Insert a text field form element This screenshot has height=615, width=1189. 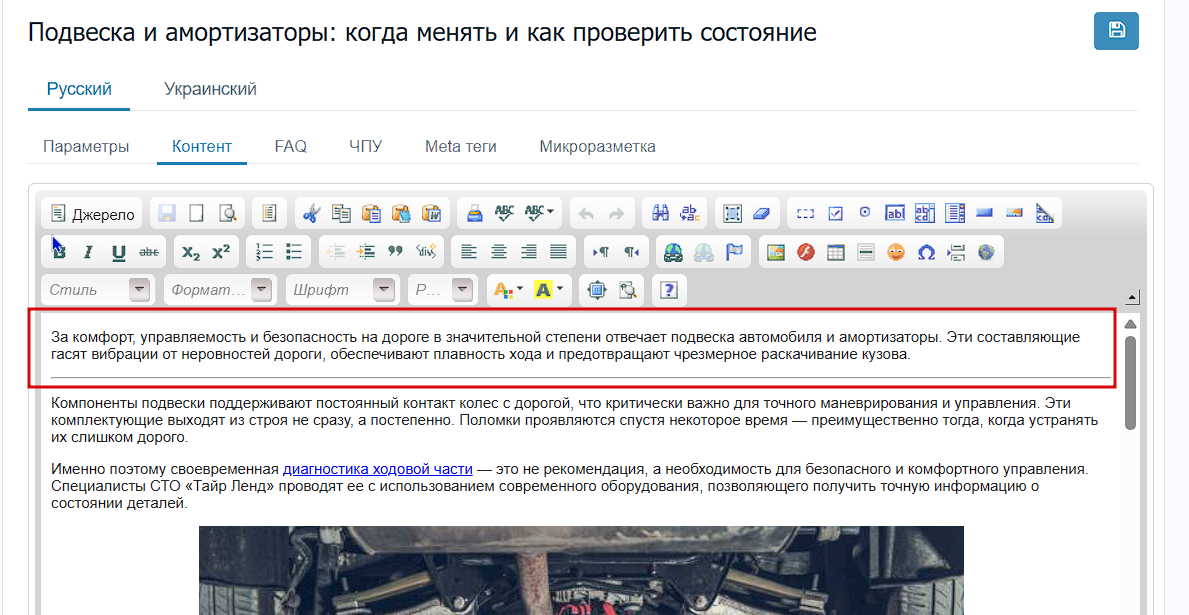895,214
